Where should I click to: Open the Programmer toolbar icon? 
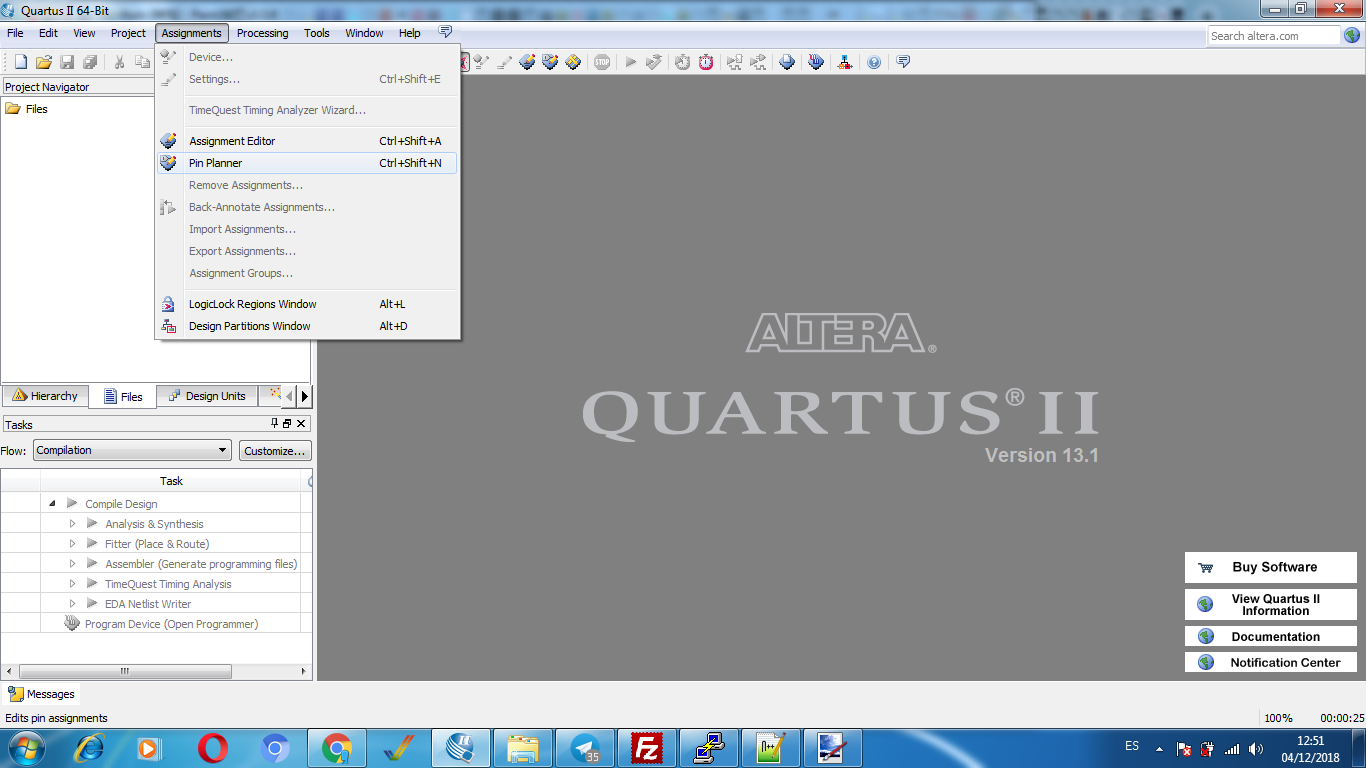click(x=816, y=62)
